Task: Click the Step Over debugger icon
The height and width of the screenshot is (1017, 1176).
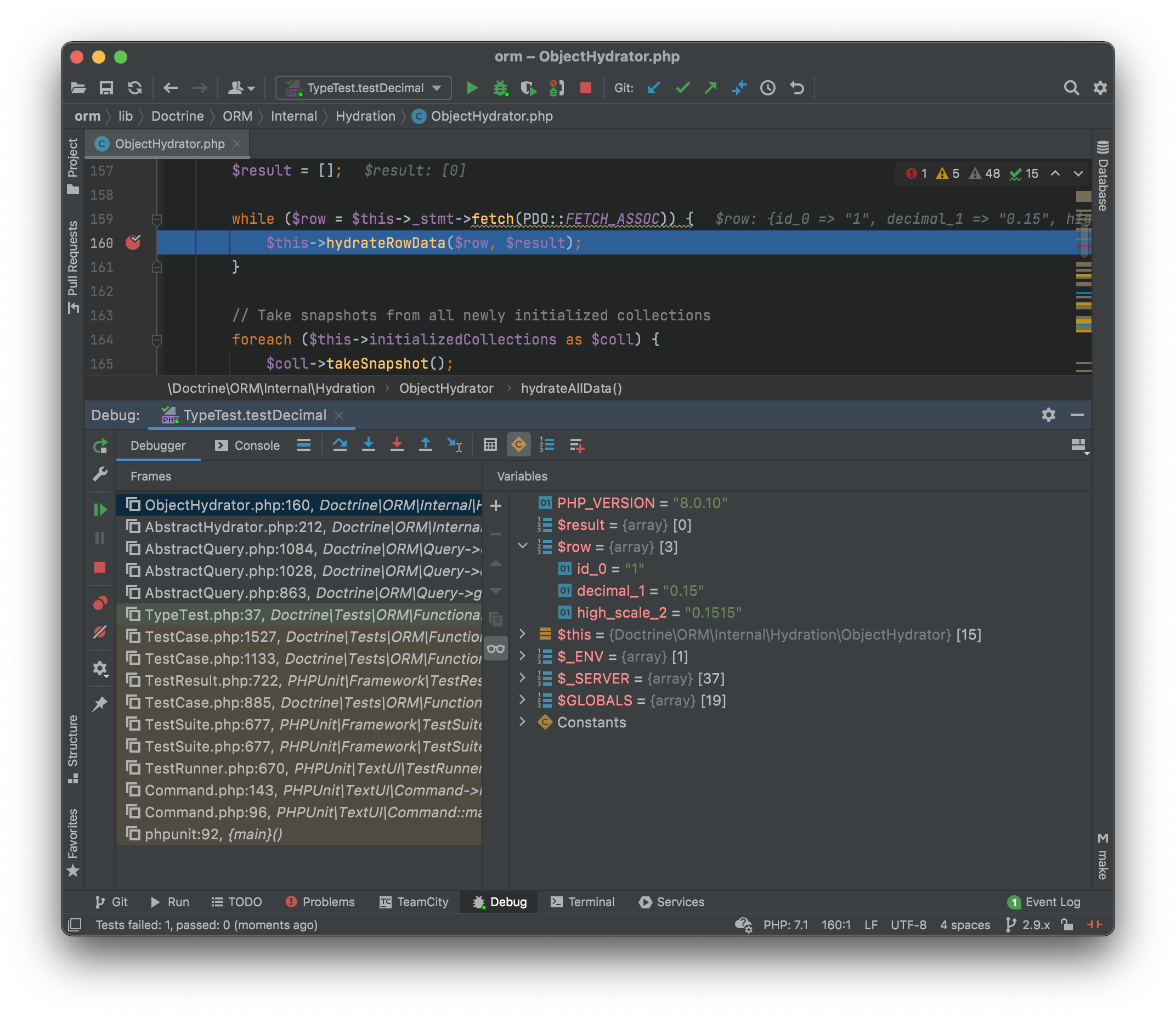Action: (340, 445)
